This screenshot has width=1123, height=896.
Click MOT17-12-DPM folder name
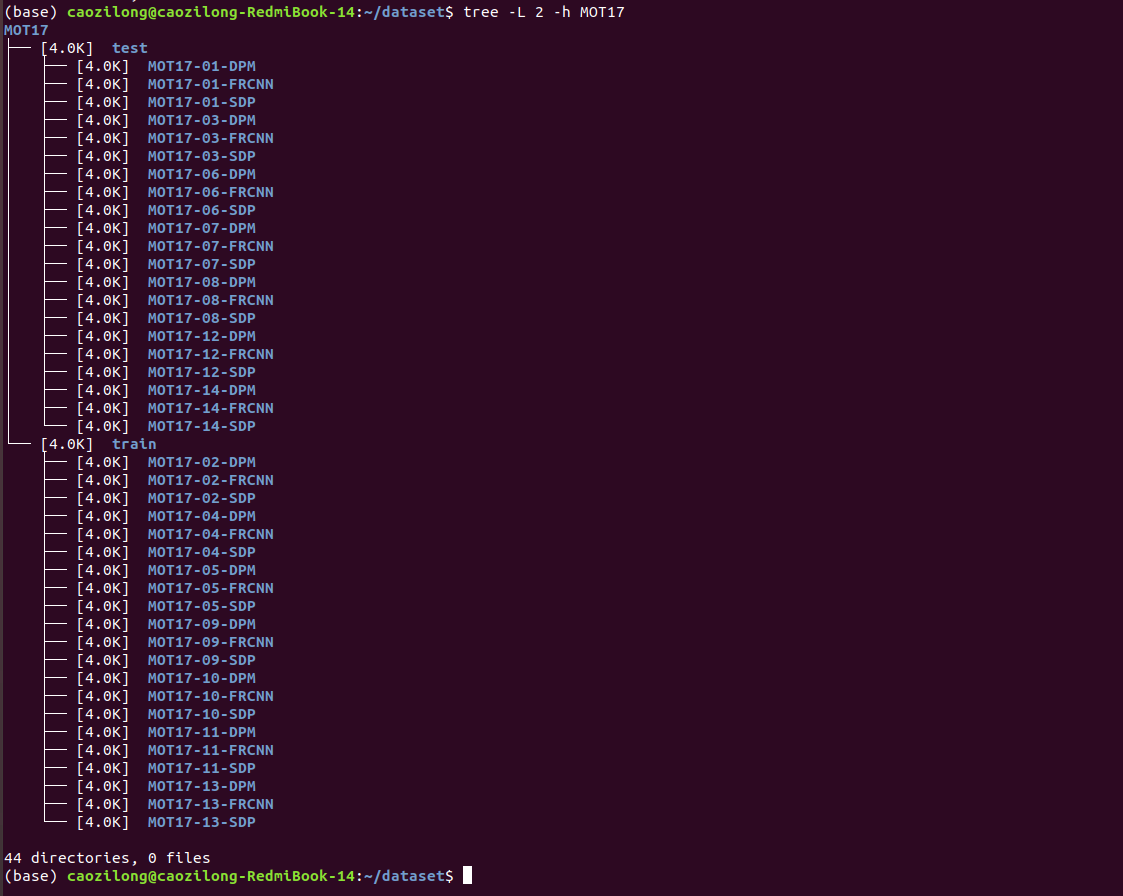point(201,336)
